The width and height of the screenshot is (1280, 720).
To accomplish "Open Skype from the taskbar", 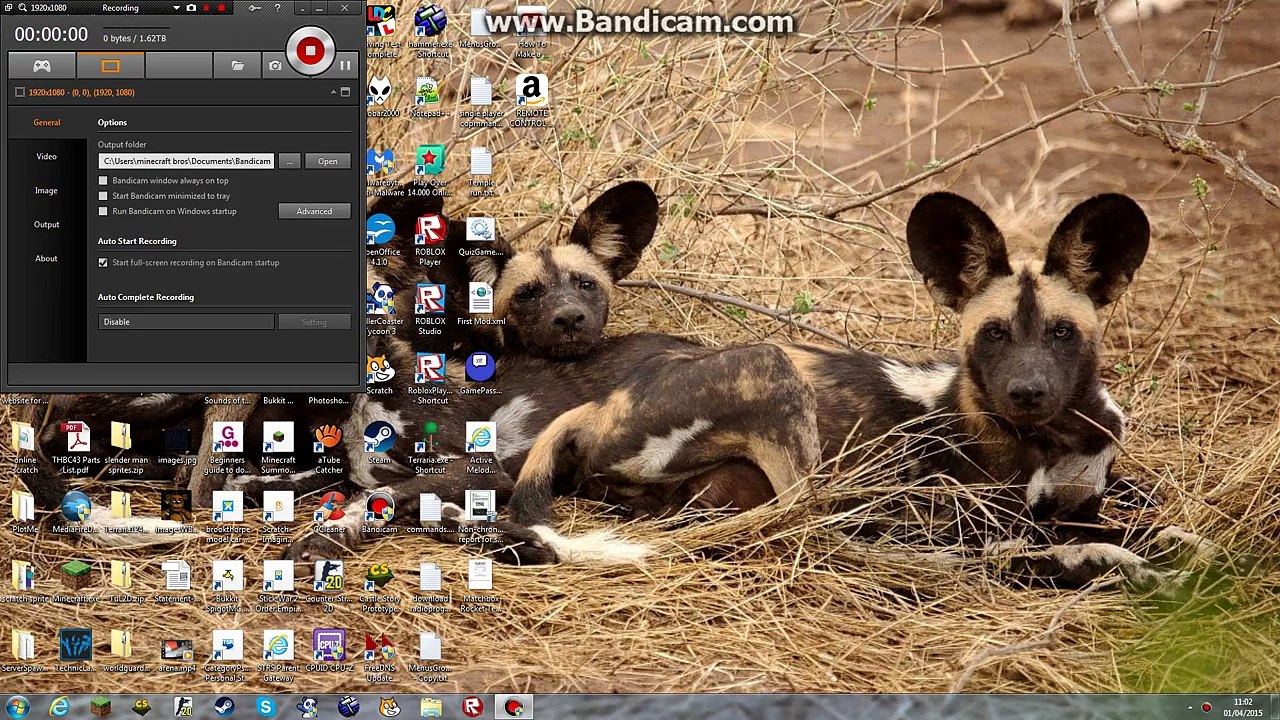I will [266, 707].
